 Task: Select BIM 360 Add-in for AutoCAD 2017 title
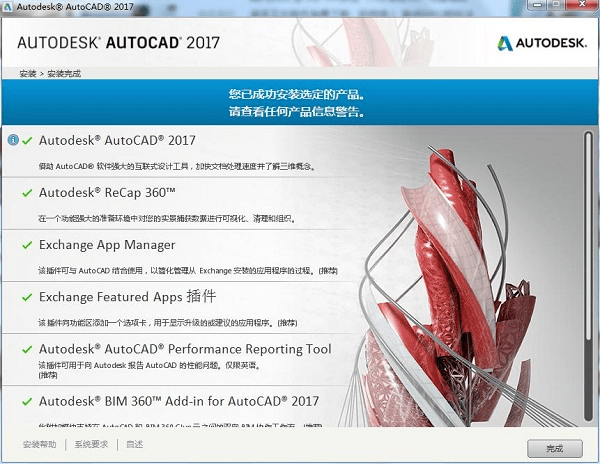(x=179, y=401)
